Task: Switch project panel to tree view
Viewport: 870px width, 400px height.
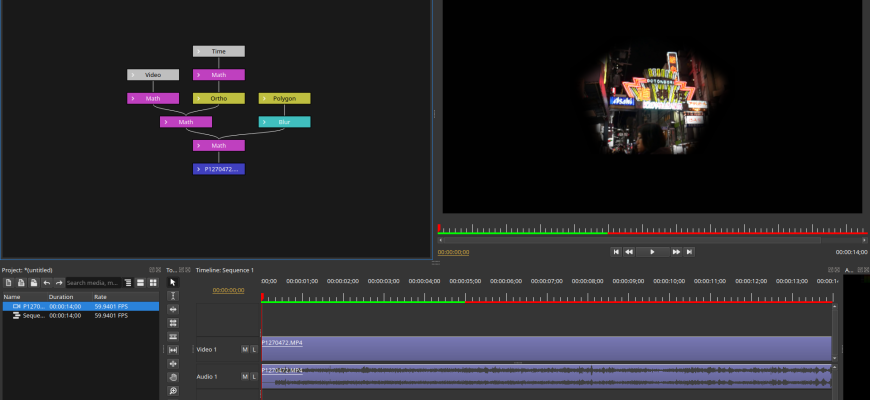Action: pos(128,283)
